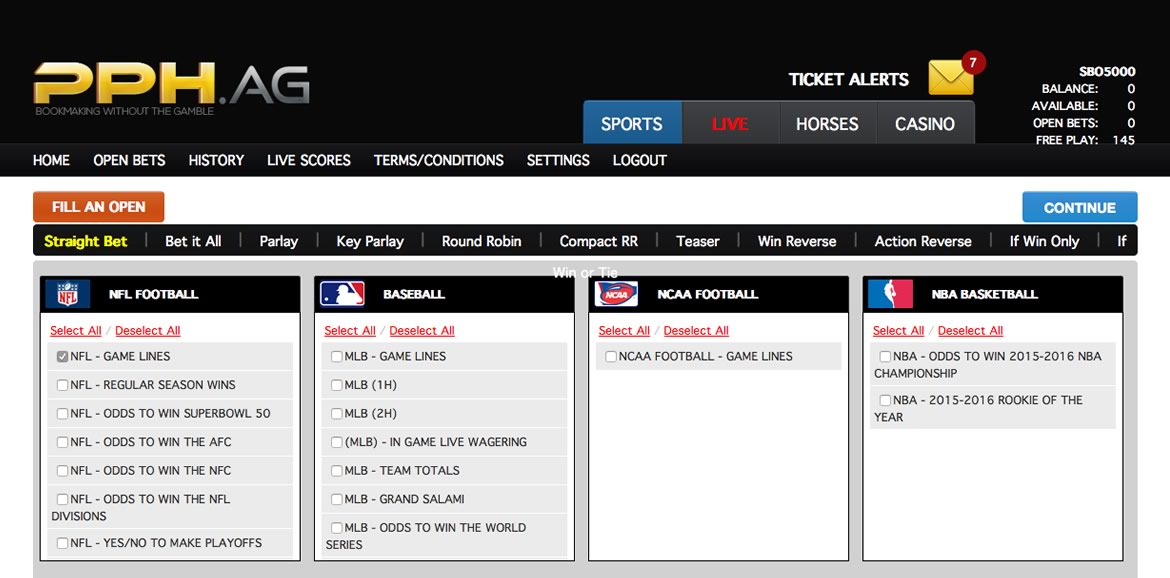Click the SBO5000 account name
This screenshot has width=1170, height=578.
(x=1107, y=72)
